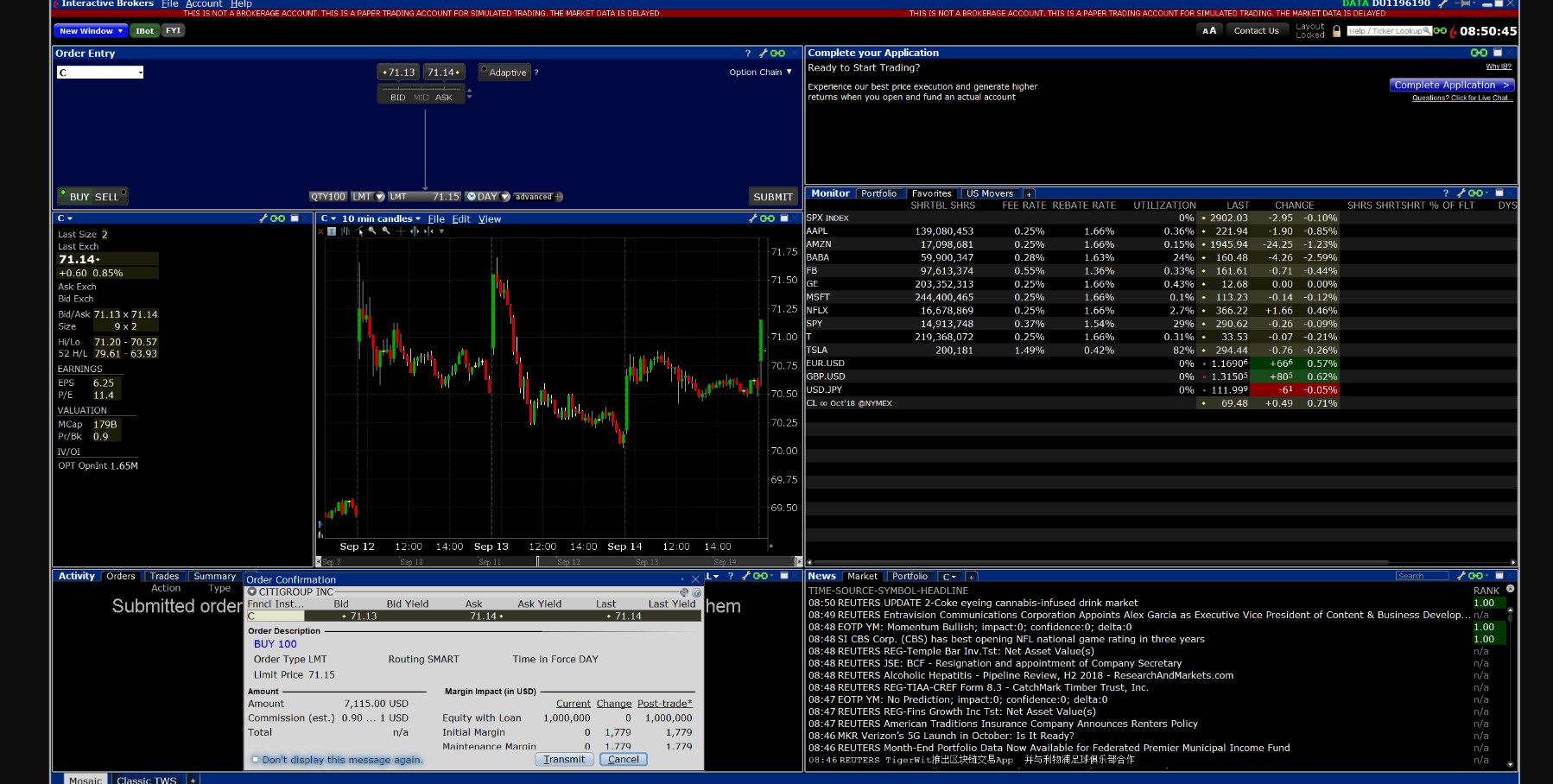The image size is (1553, 784).
Task: Open the Option Chain dropdown
Action: pyautogui.click(x=760, y=73)
